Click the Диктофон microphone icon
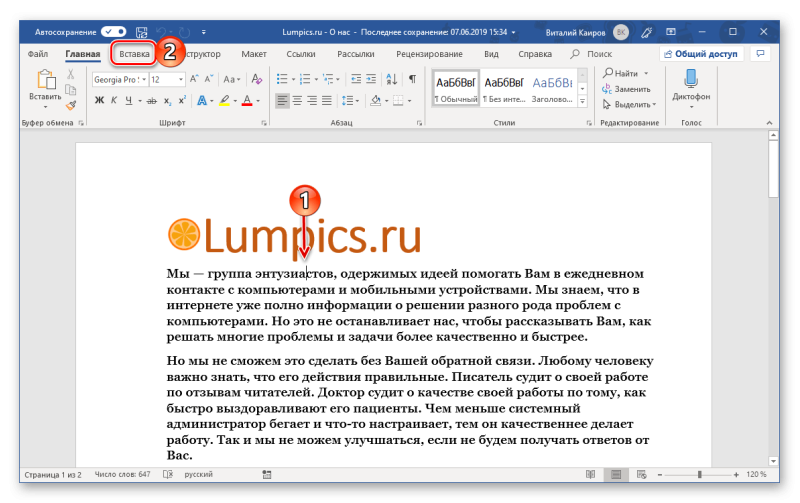 coord(691,80)
